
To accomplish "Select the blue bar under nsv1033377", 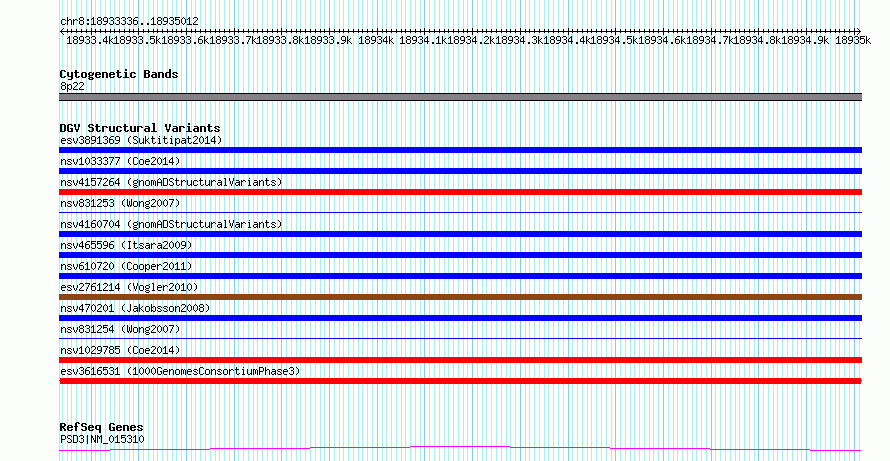I will (x=460, y=171).
